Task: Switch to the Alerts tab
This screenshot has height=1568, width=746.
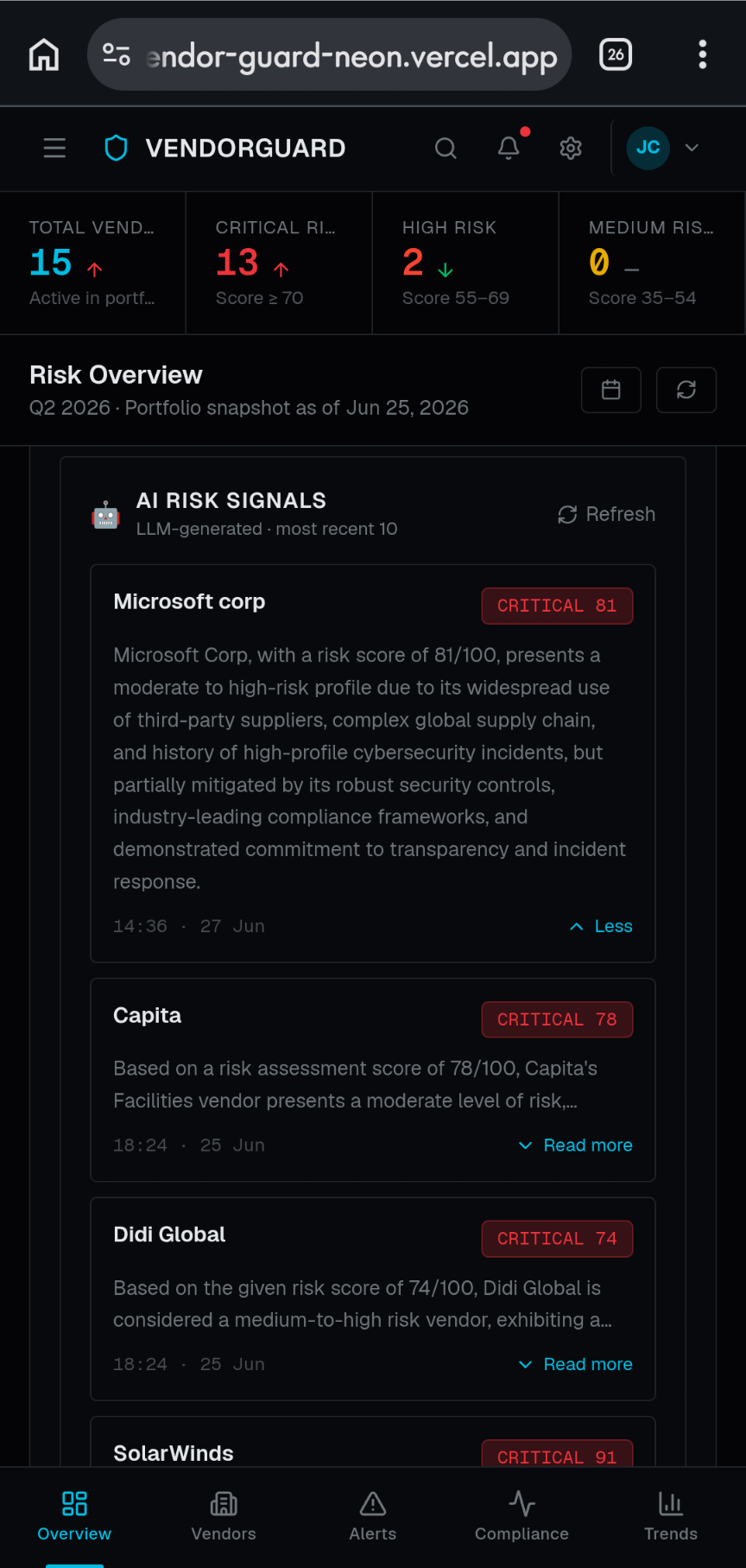Action: click(x=373, y=1516)
